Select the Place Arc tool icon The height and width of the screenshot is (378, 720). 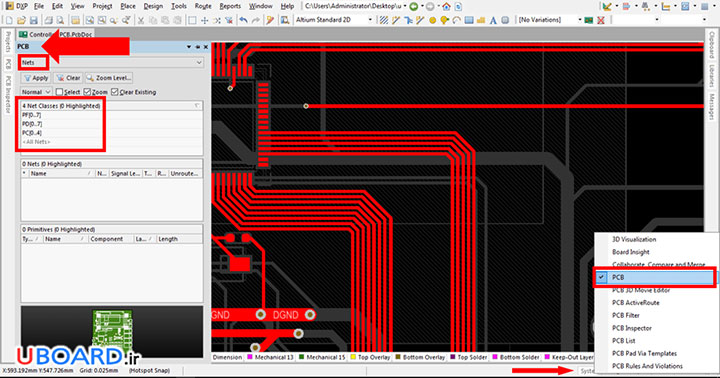pos(456,20)
